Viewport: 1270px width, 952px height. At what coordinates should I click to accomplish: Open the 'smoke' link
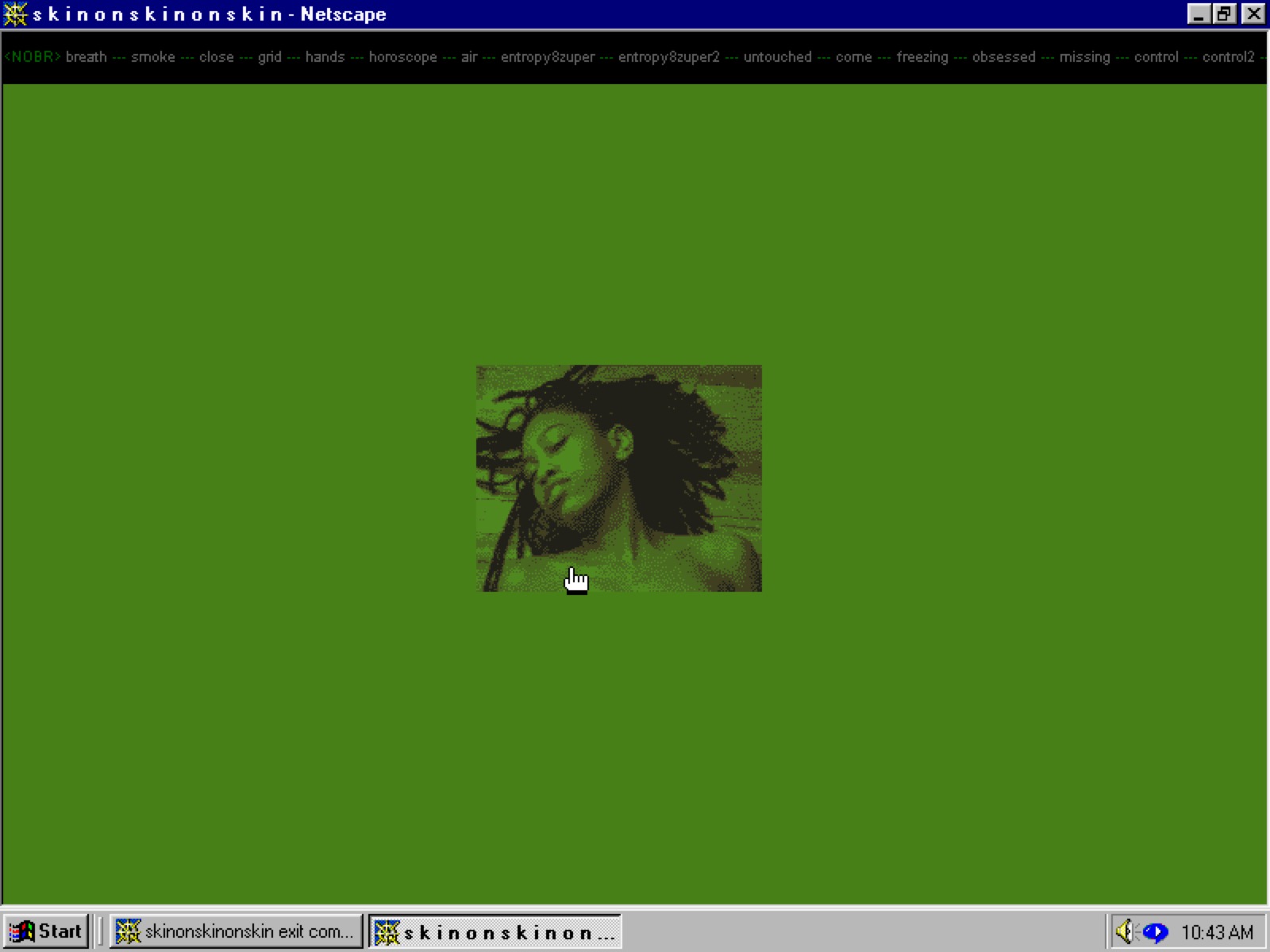tap(153, 57)
